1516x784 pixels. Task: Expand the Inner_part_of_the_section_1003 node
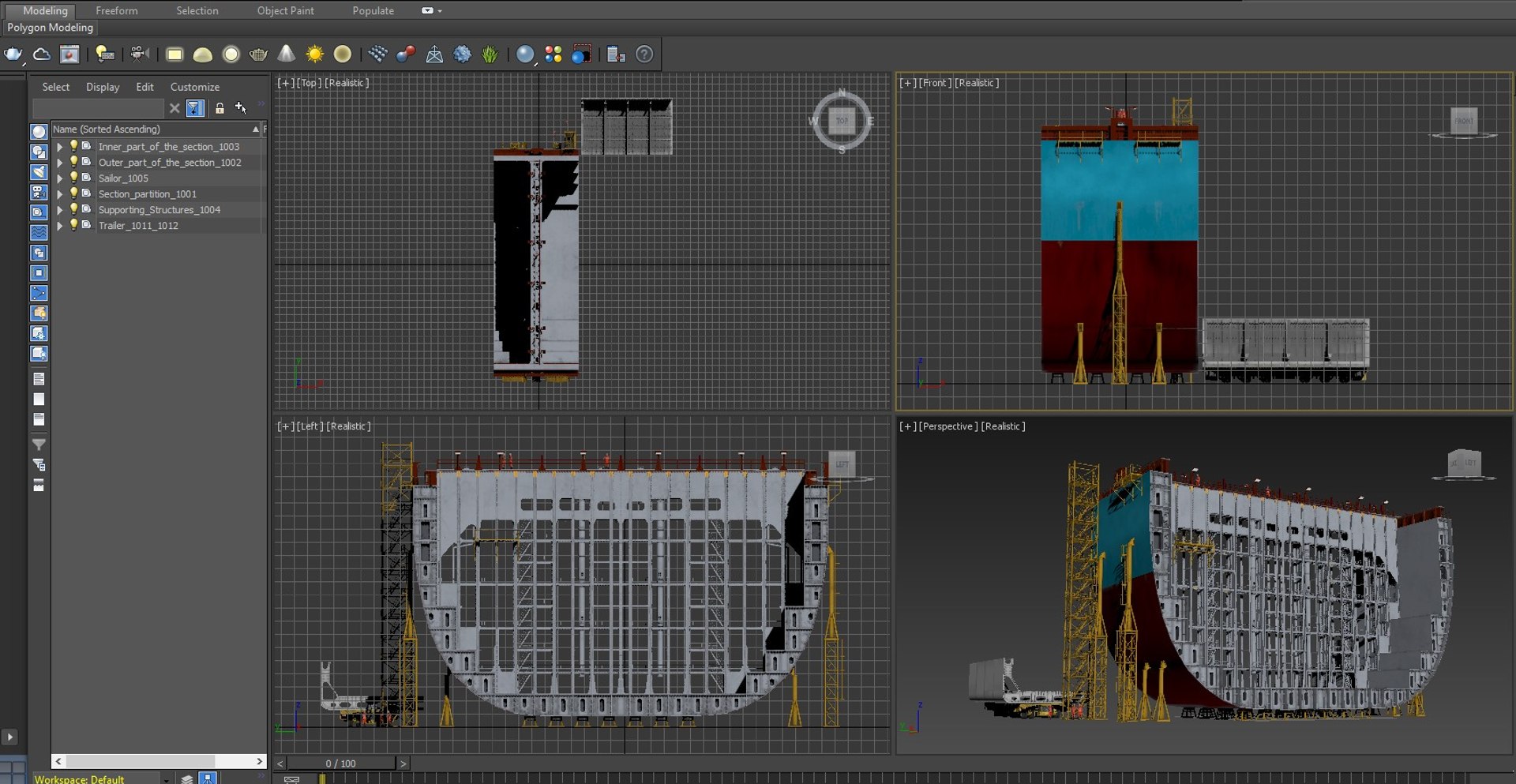point(59,147)
